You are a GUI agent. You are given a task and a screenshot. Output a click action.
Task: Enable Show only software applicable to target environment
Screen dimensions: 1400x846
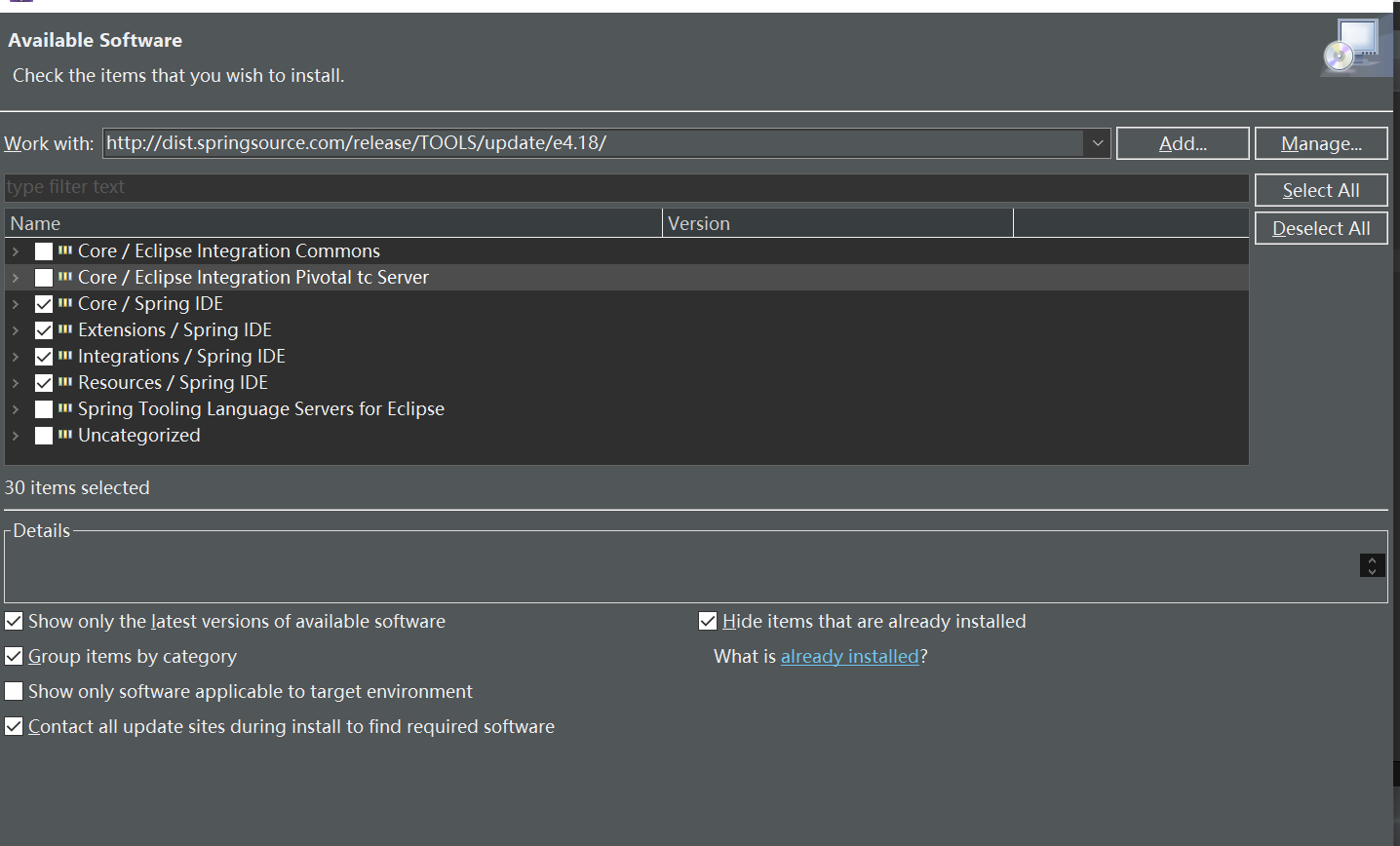(14, 691)
